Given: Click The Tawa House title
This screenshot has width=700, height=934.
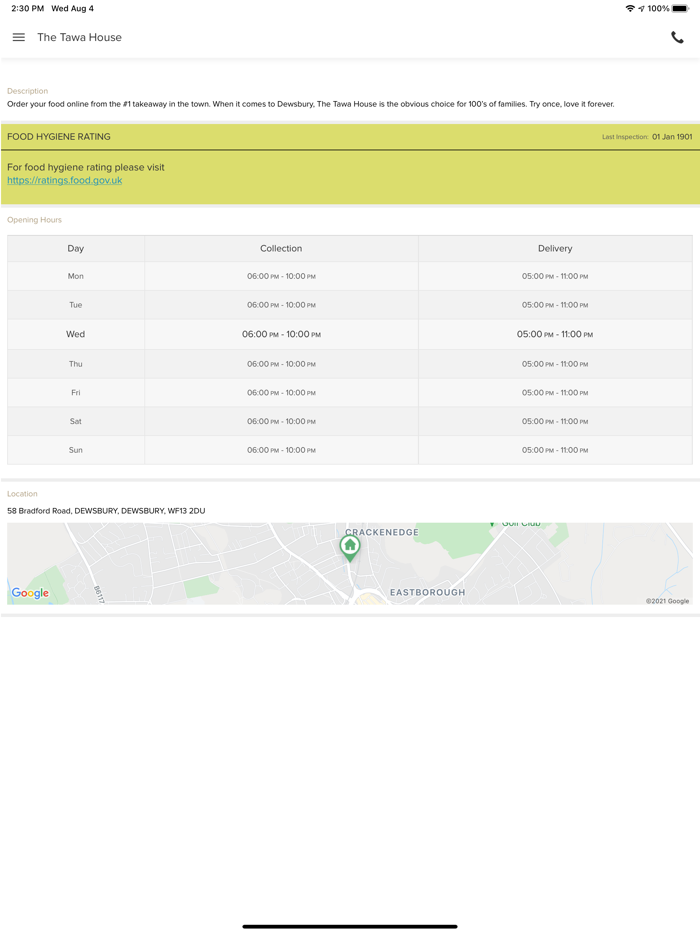Looking at the screenshot, I should point(79,37).
